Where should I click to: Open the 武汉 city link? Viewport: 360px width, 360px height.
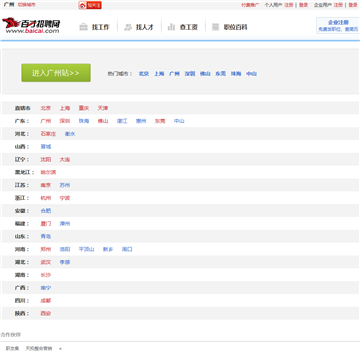coord(46,262)
